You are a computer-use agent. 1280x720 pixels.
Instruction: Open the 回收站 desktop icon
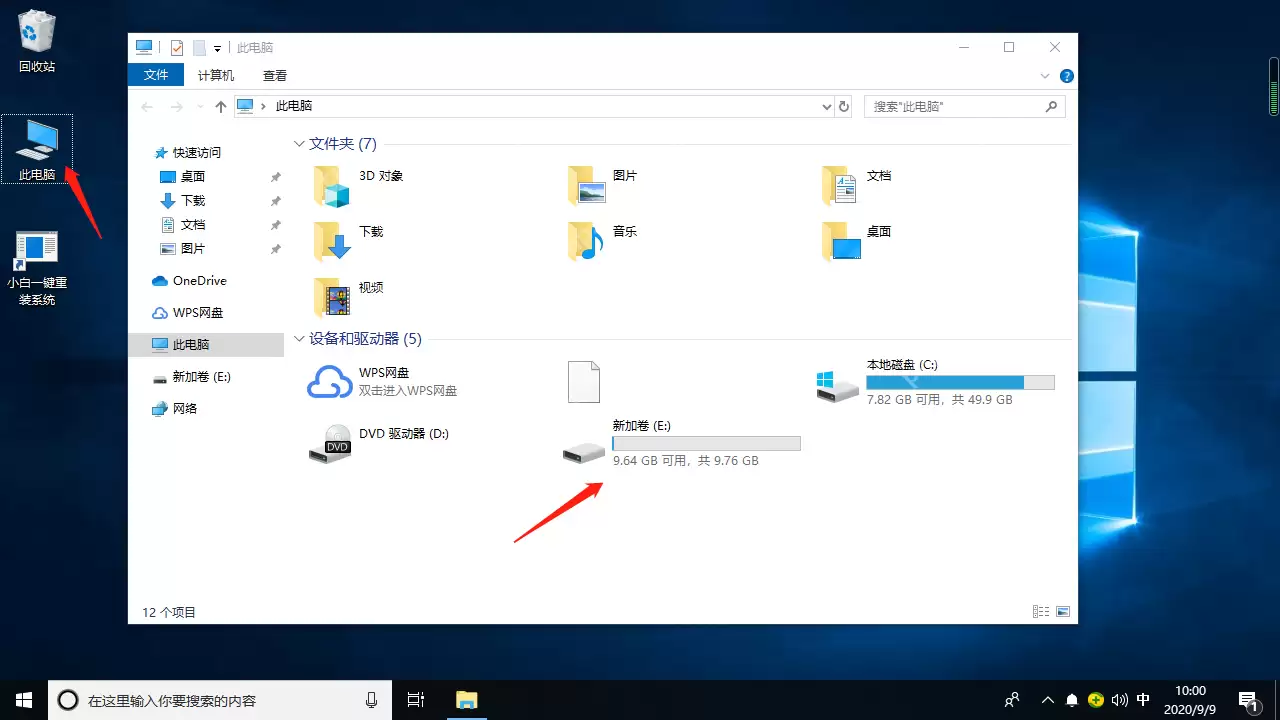click(36, 40)
